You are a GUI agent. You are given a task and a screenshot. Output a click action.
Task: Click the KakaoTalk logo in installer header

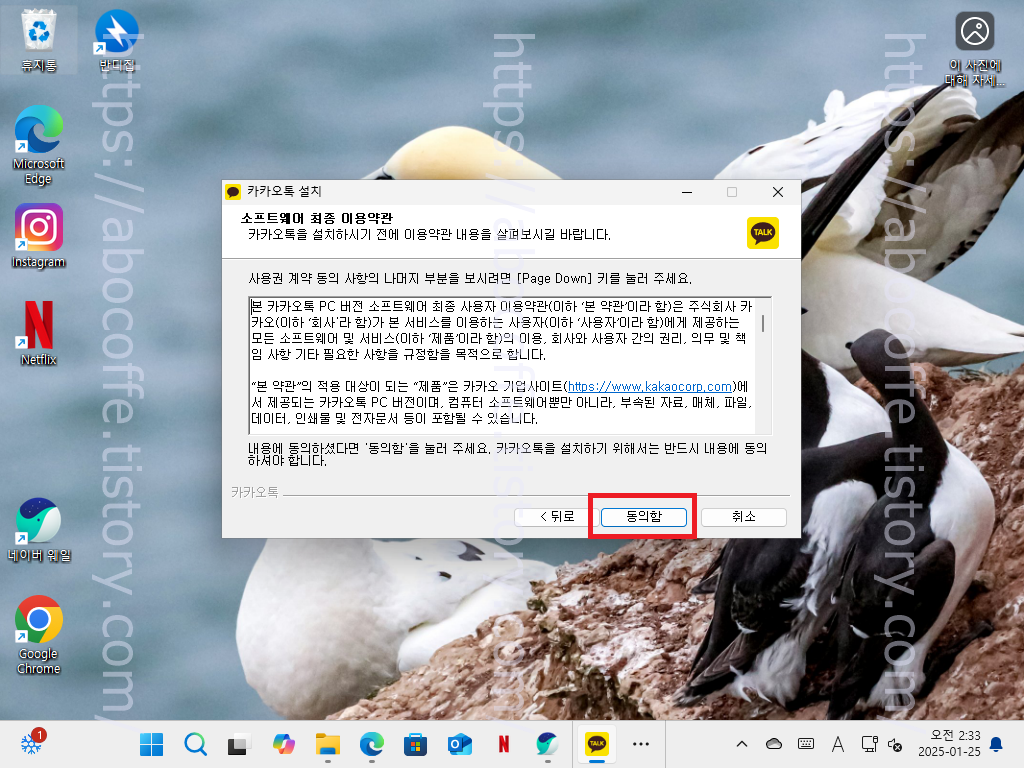tap(763, 232)
